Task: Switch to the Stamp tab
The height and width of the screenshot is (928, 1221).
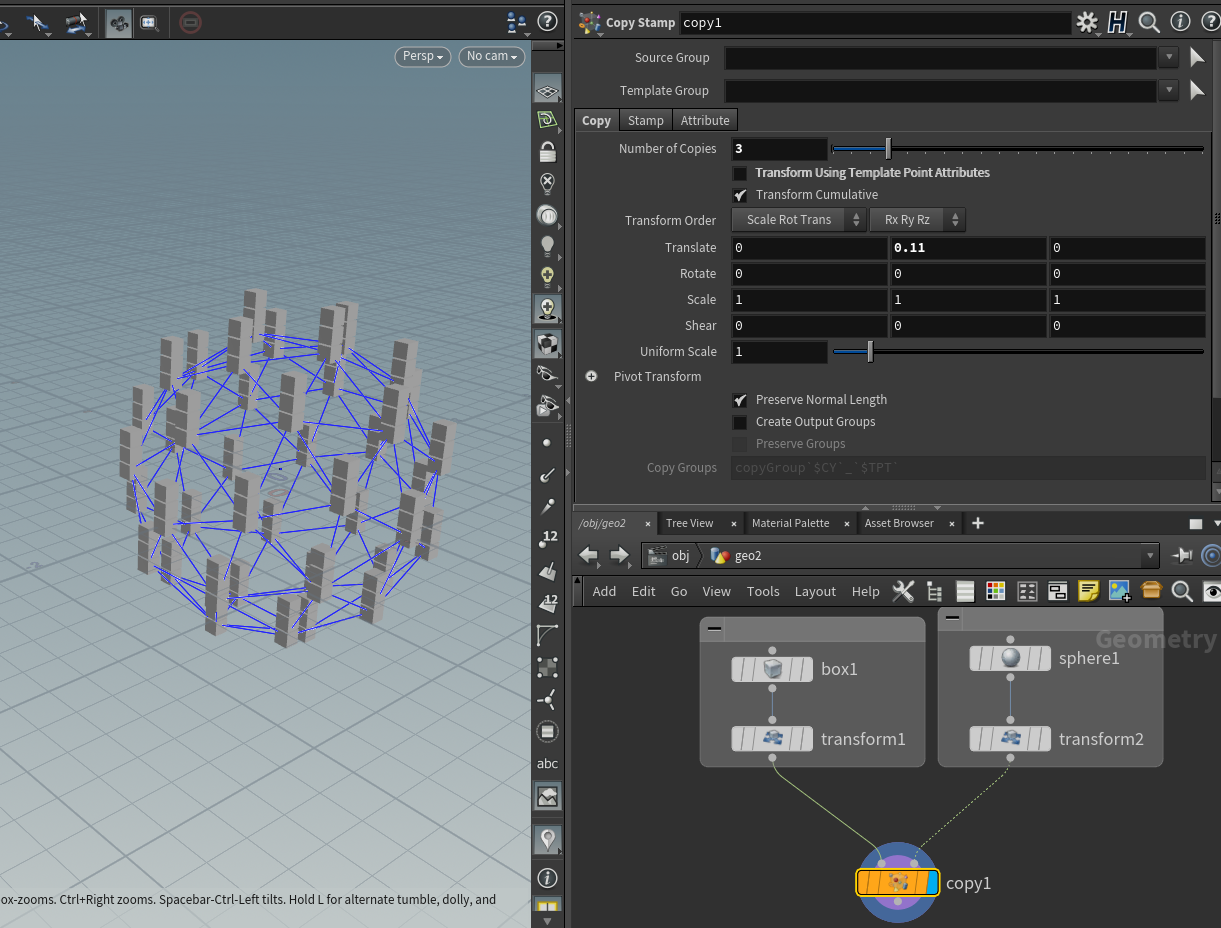Action: [x=645, y=120]
